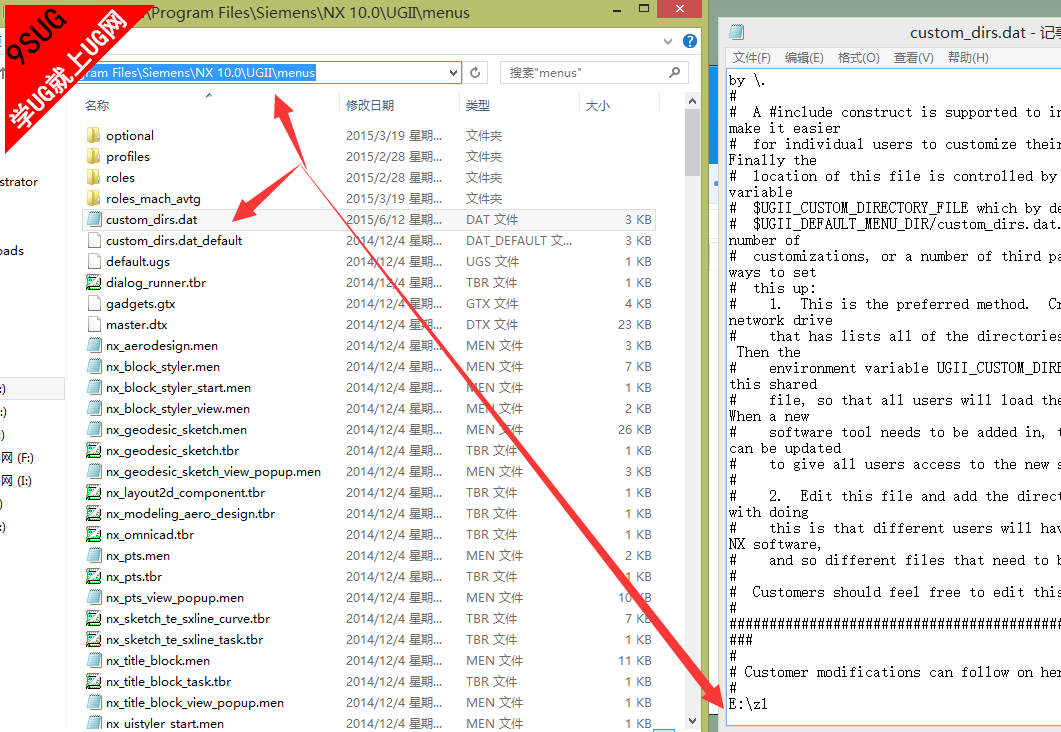Click the Explorer help question mark icon

[690, 41]
